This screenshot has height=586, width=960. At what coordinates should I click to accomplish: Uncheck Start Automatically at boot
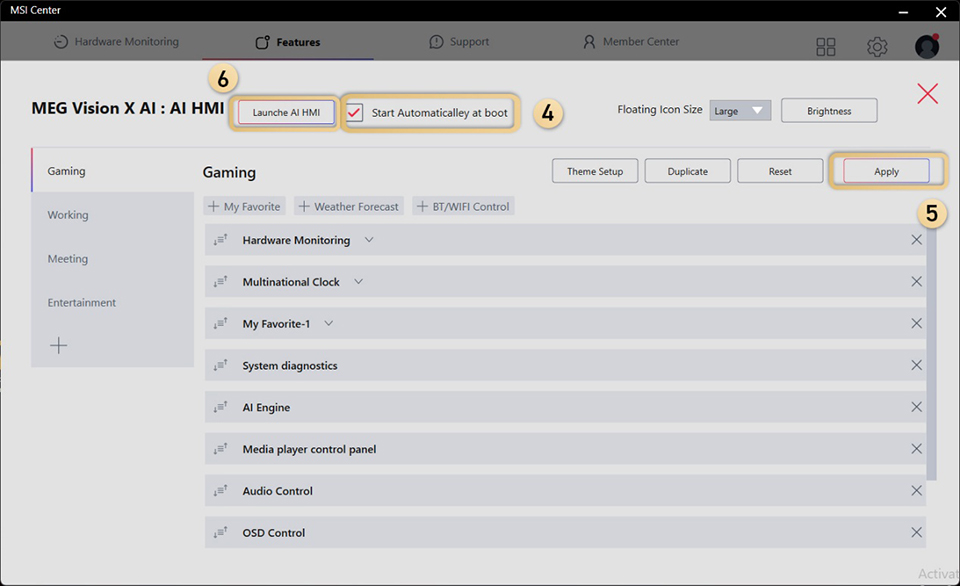coord(355,114)
